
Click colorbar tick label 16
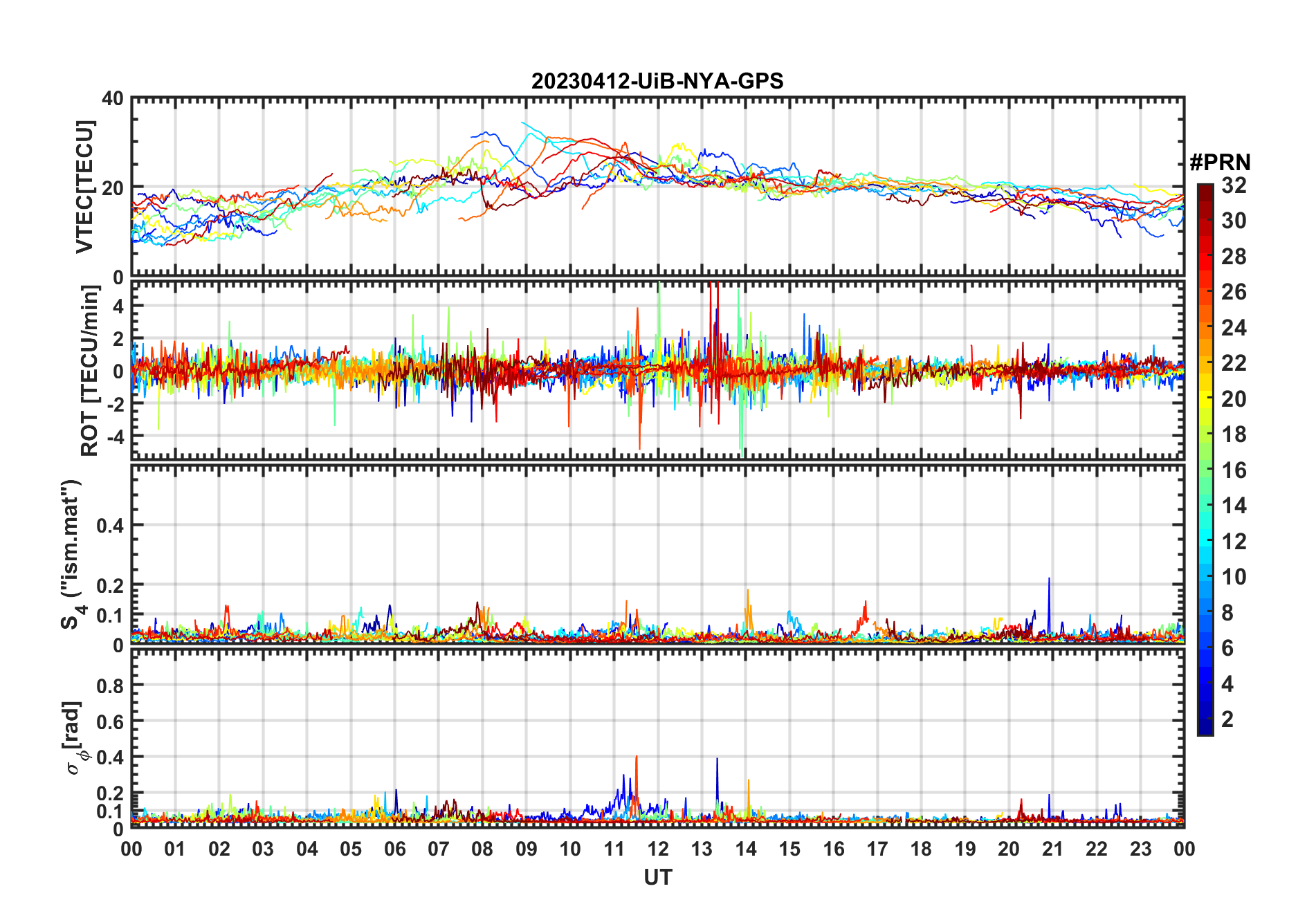pos(1234,470)
